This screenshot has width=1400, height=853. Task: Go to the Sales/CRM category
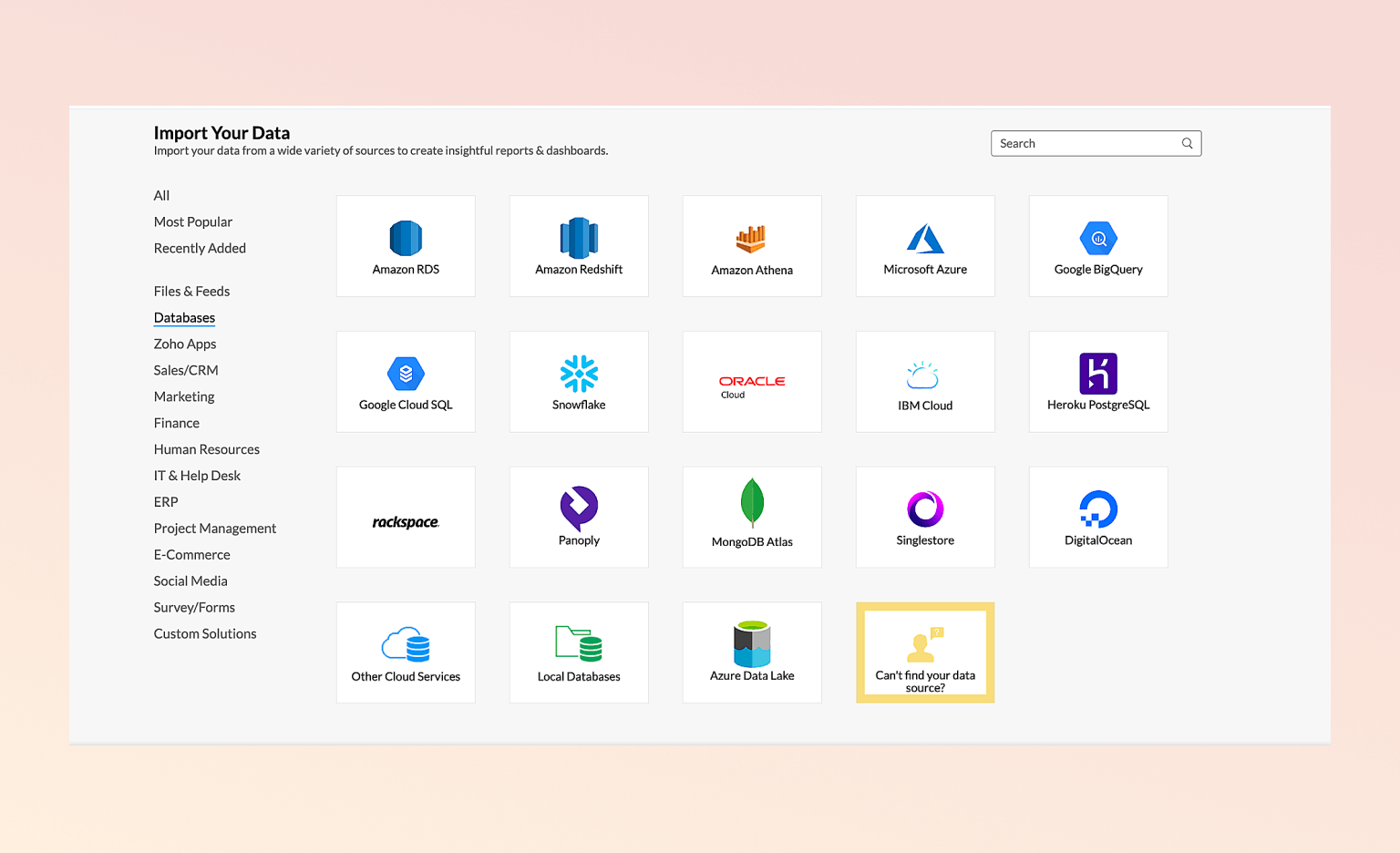[186, 371]
